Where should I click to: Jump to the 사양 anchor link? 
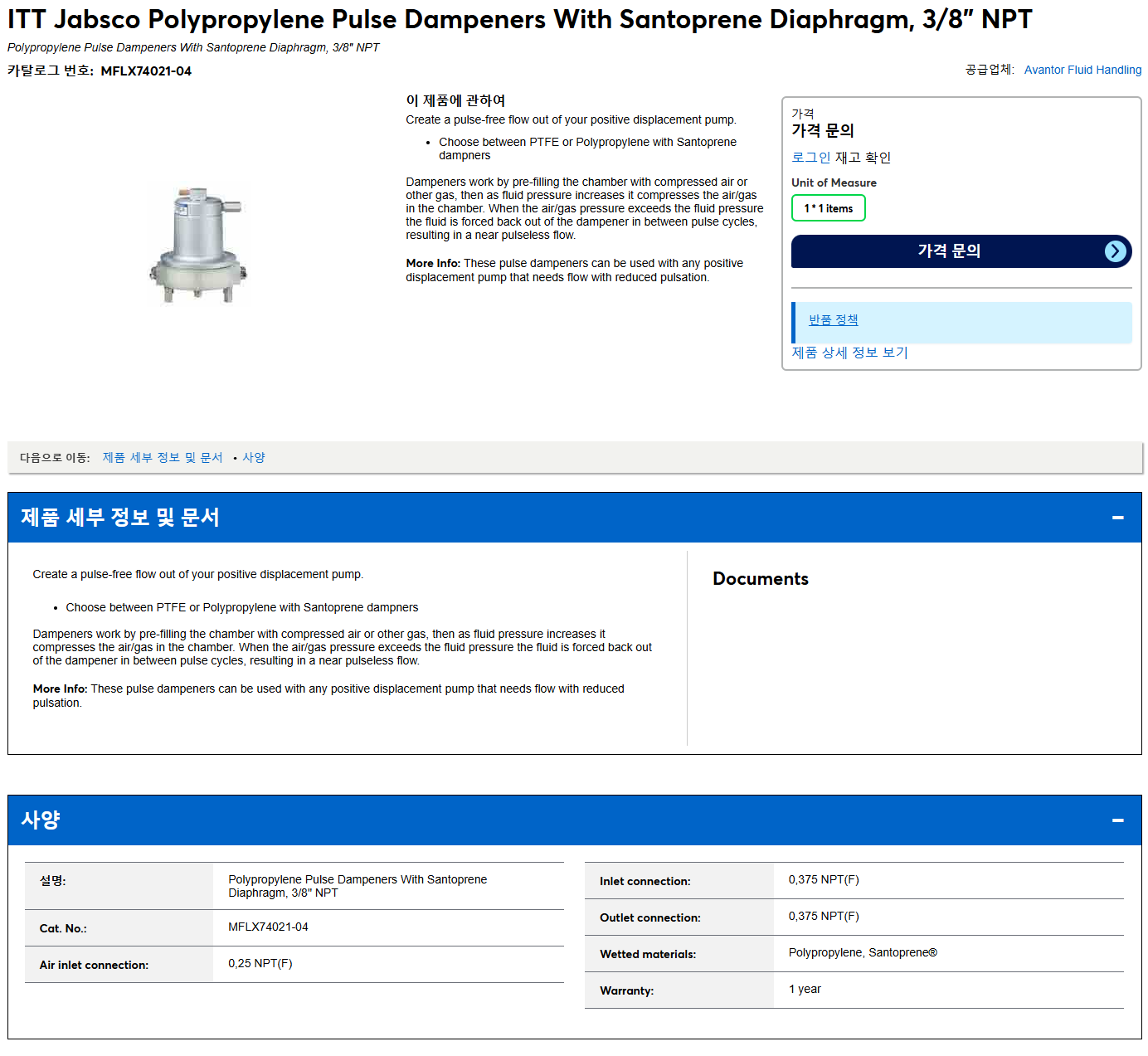click(x=254, y=458)
